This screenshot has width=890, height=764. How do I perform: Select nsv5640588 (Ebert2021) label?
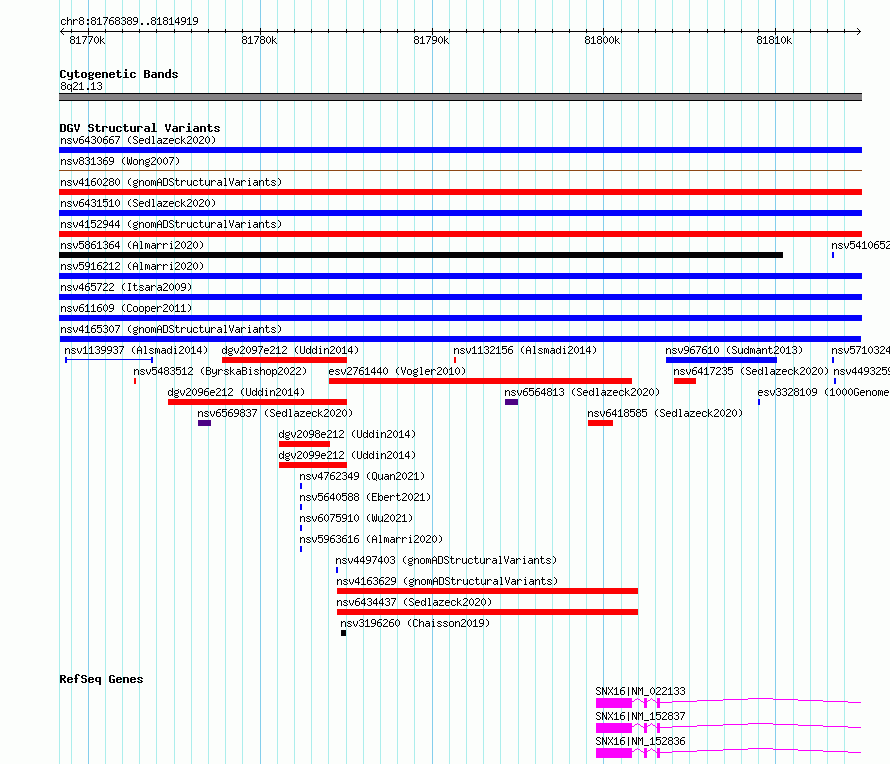pyautogui.click(x=365, y=497)
